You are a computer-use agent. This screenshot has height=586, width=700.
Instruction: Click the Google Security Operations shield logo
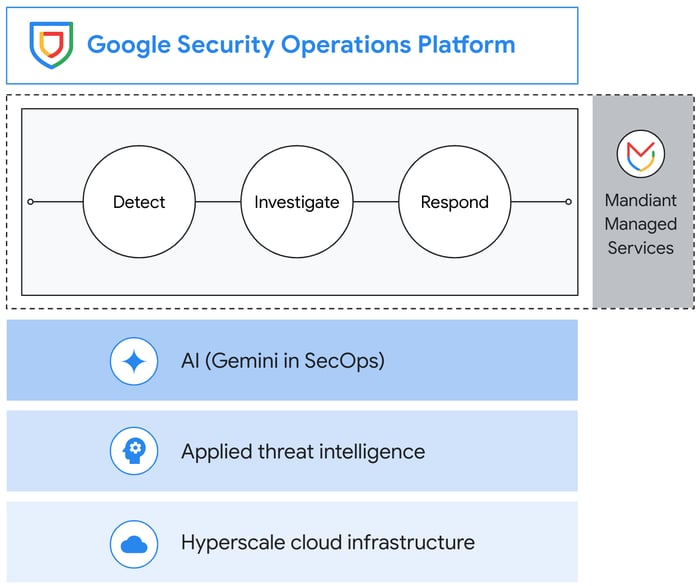tap(50, 45)
